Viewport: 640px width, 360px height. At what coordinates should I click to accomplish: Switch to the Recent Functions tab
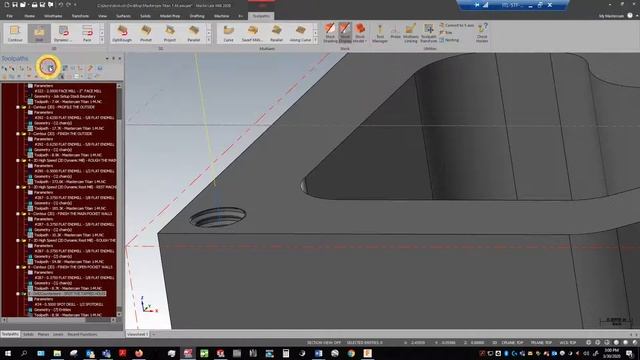pyautogui.click(x=82, y=334)
